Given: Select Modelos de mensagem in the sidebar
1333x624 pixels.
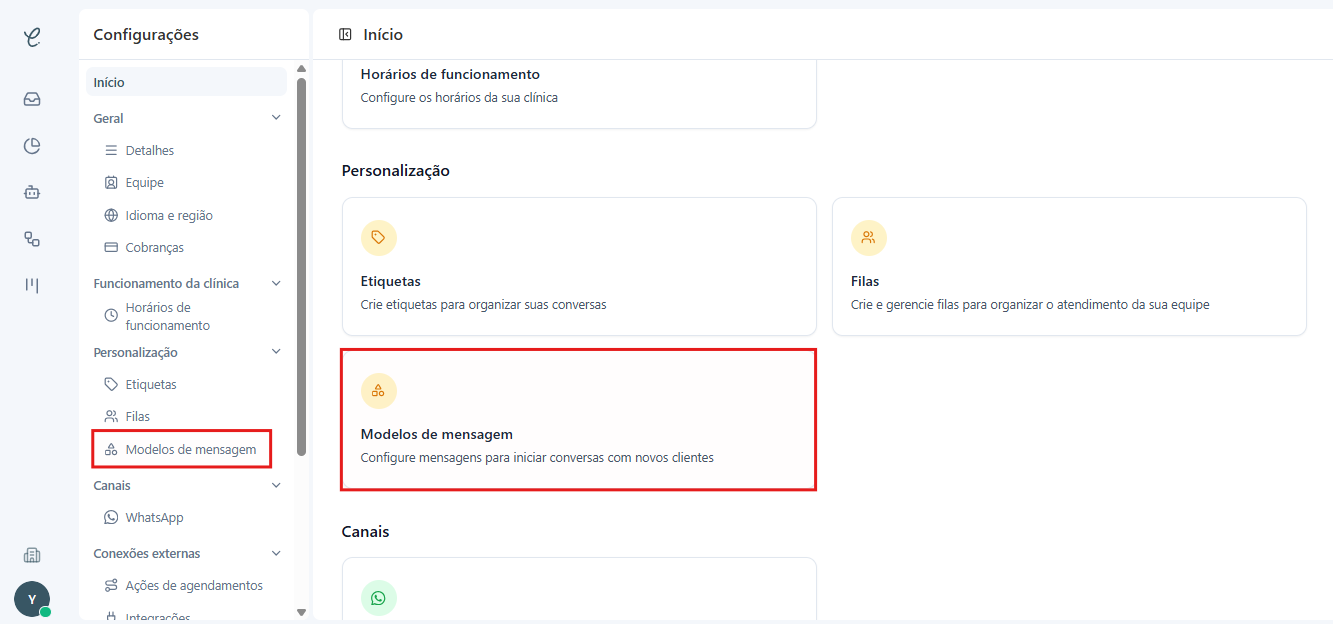Looking at the screenshot, I should (182, 449).
